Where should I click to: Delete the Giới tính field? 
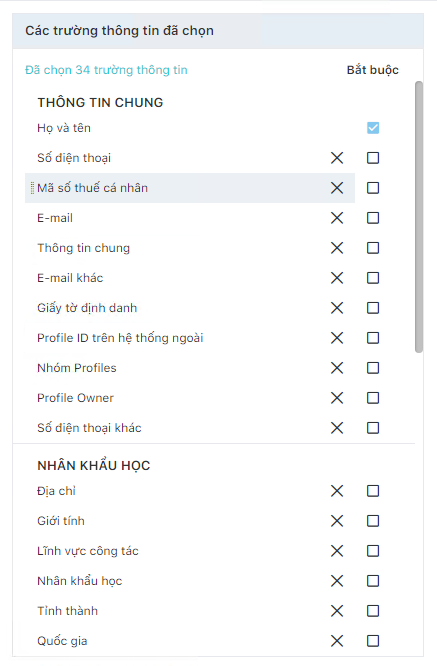point(337,521)
